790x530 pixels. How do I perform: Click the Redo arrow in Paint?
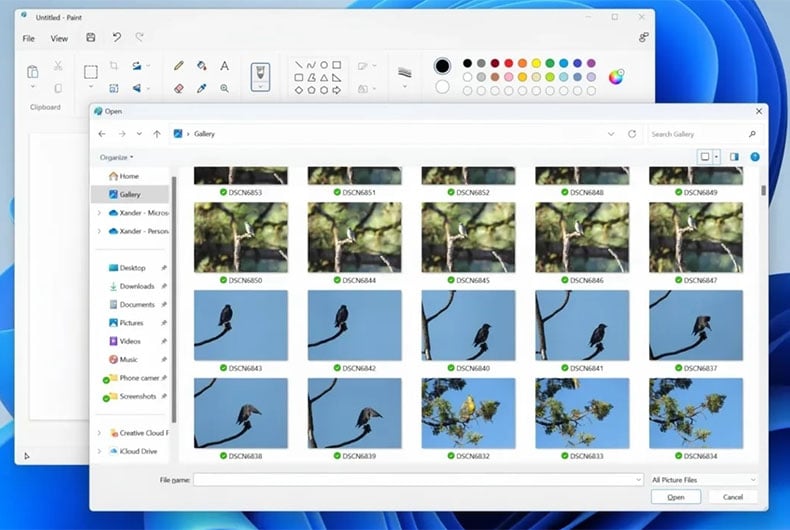[140, 37]
